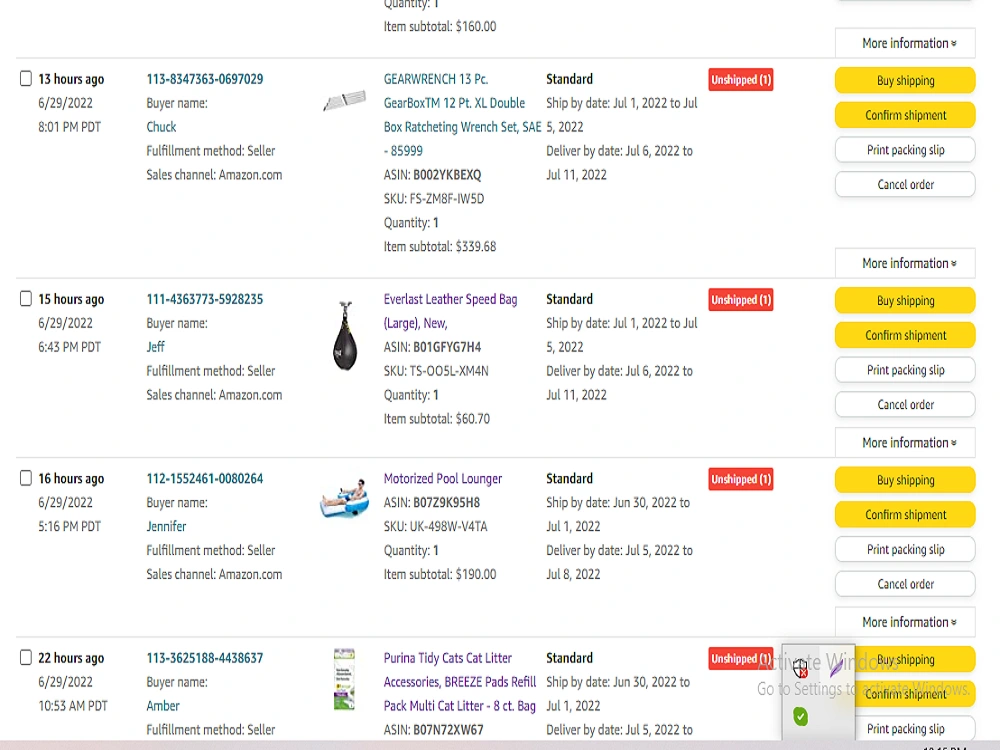Open Motorized Pool Lounger product image
The image size is (1000, 750).
(x=344, y=497)
